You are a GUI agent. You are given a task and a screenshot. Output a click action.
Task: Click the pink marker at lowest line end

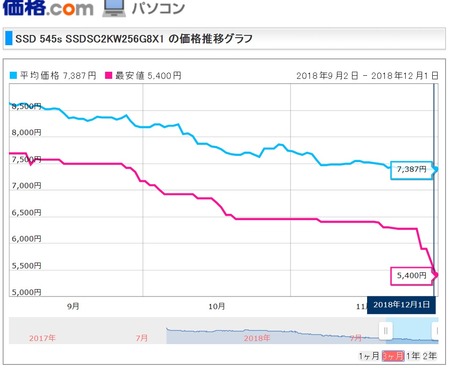pos(435,275)
